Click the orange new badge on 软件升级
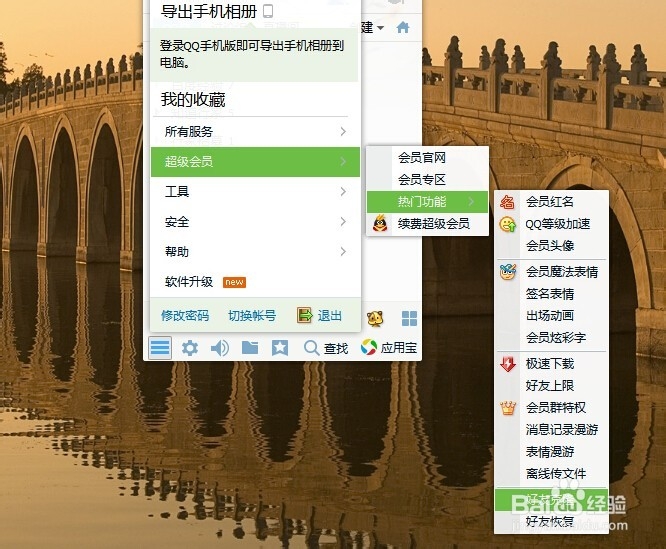Viewport: 666px width, 549px height. (234, 282)
